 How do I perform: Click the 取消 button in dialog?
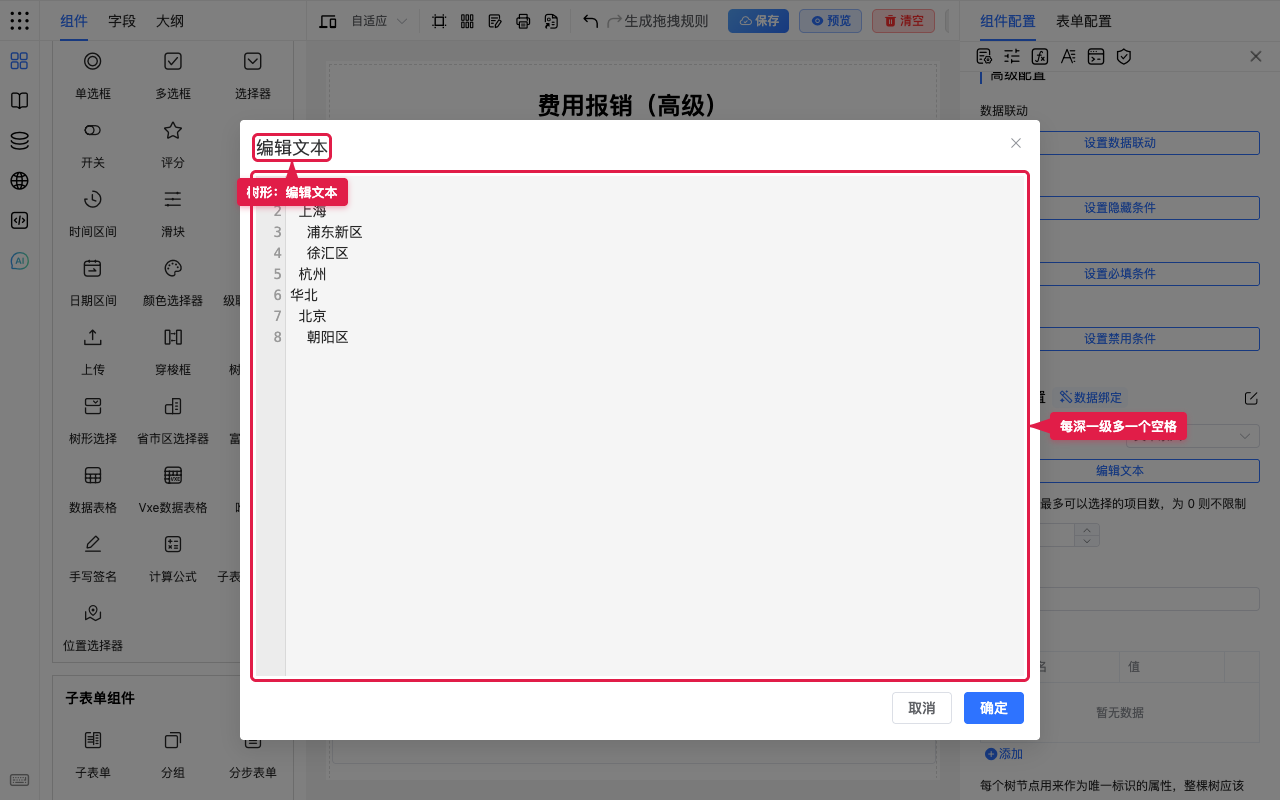(x=922, y=708)
